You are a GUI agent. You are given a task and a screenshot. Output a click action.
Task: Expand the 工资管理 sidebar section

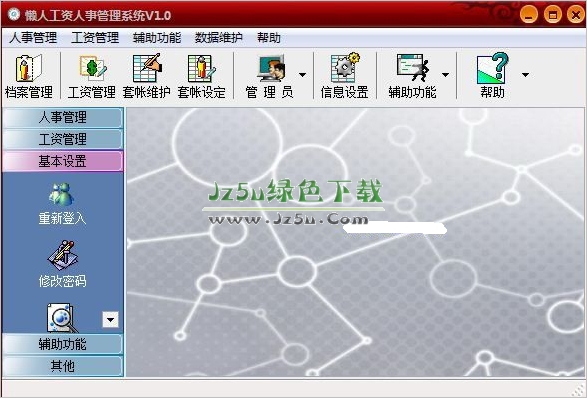63,140
